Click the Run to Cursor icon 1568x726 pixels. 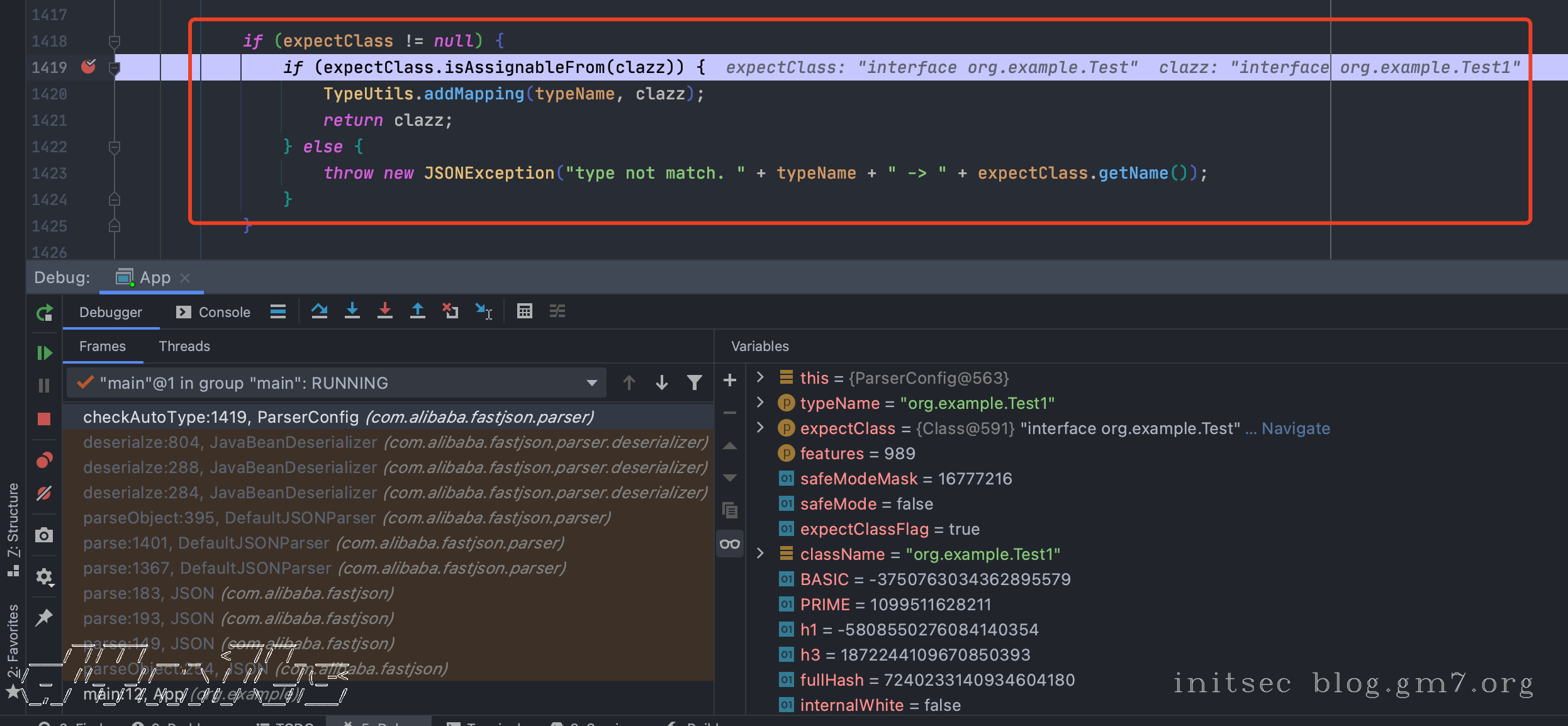pyautogui.click(x=483, y=311)
